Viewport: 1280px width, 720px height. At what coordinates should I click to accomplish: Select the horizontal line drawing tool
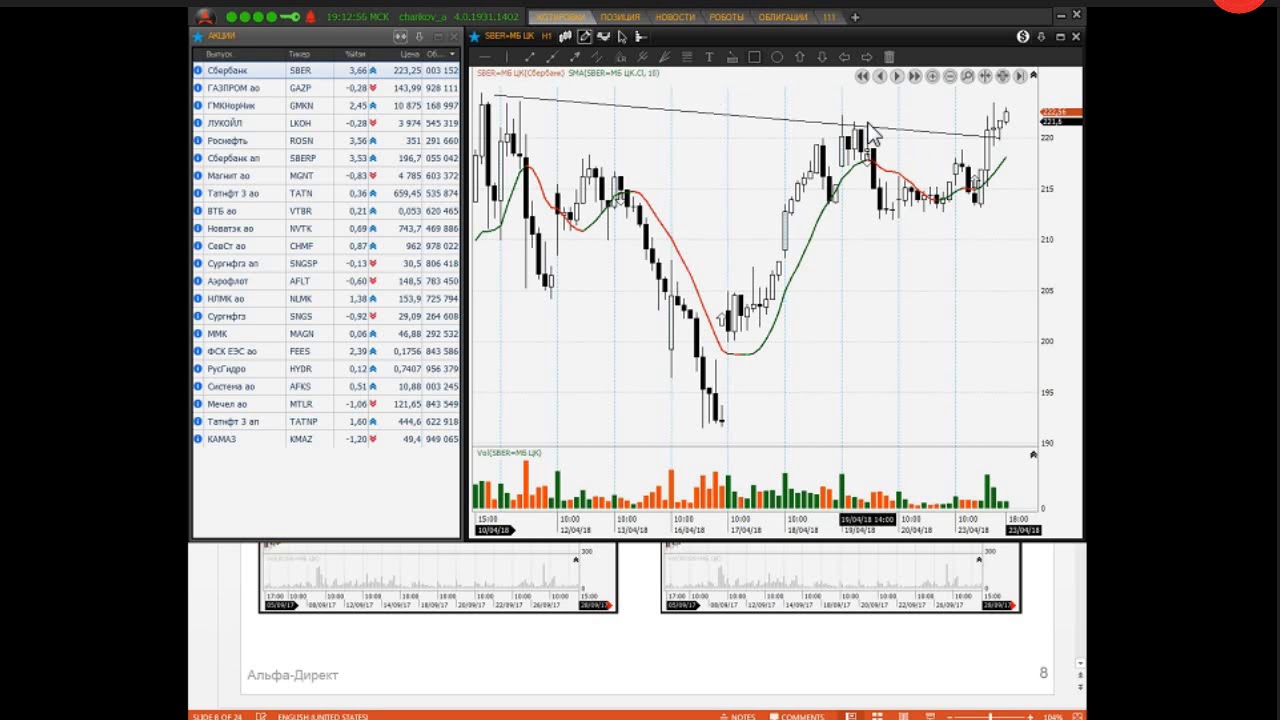[x=485, y=57]
